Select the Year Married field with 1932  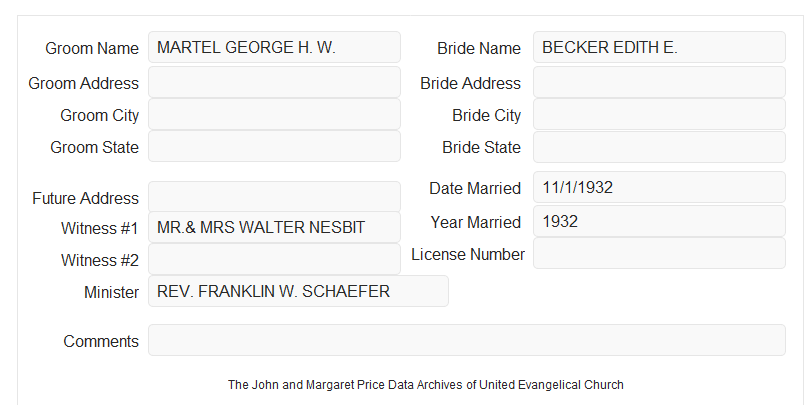pos(659,221)
